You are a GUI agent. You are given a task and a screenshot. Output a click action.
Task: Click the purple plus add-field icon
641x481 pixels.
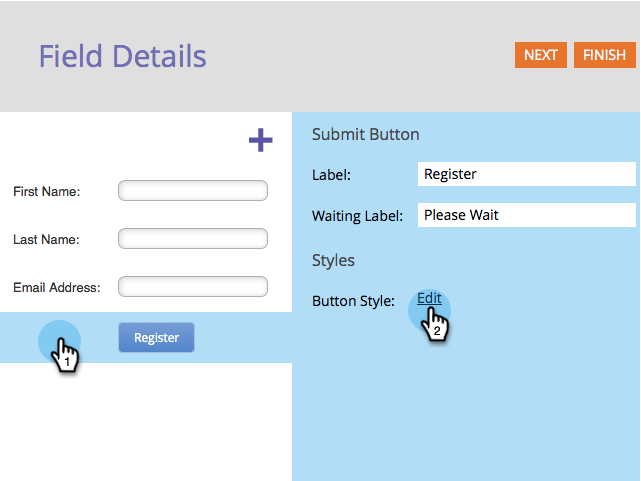coord(260,140)
